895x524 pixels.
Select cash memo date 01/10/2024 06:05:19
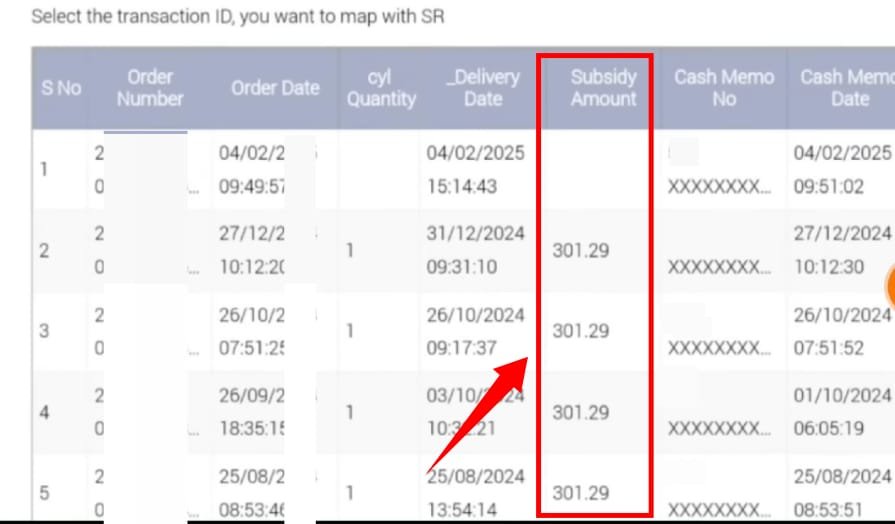(x=841, y=412)
